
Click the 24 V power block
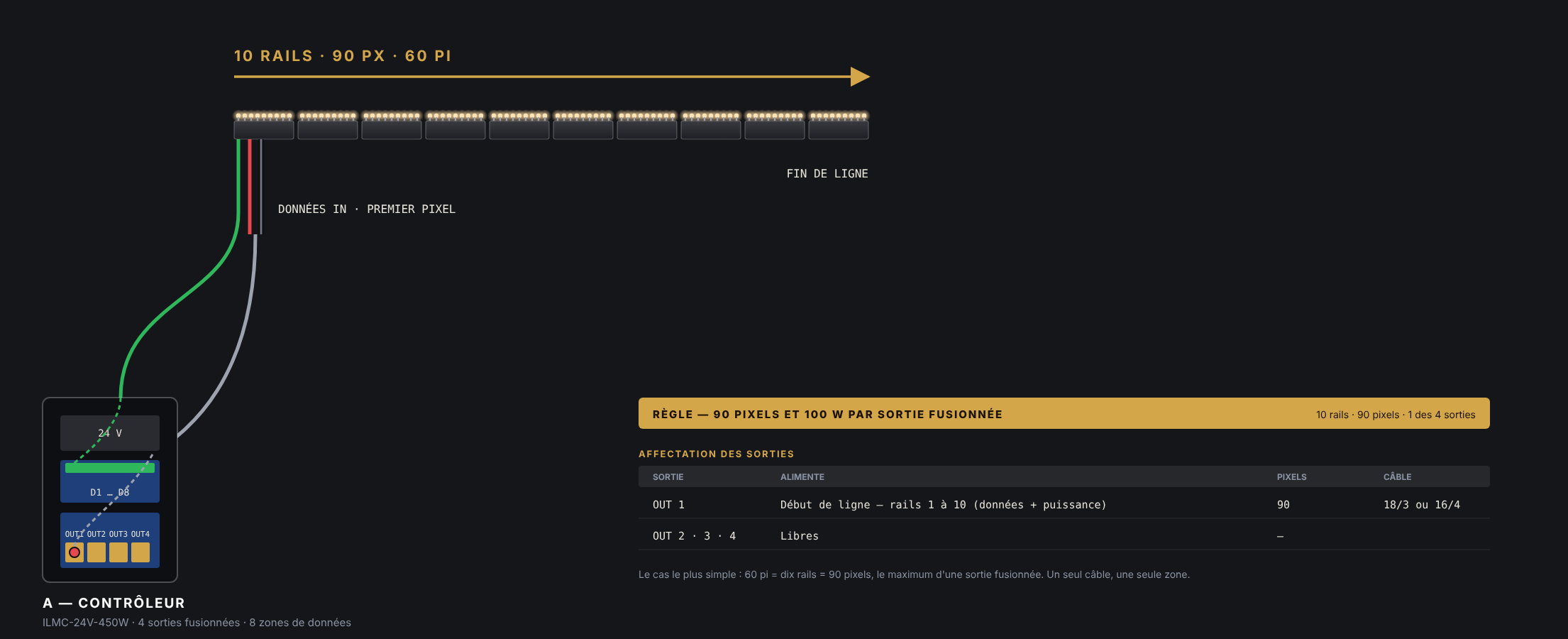(x=110, y=433)
